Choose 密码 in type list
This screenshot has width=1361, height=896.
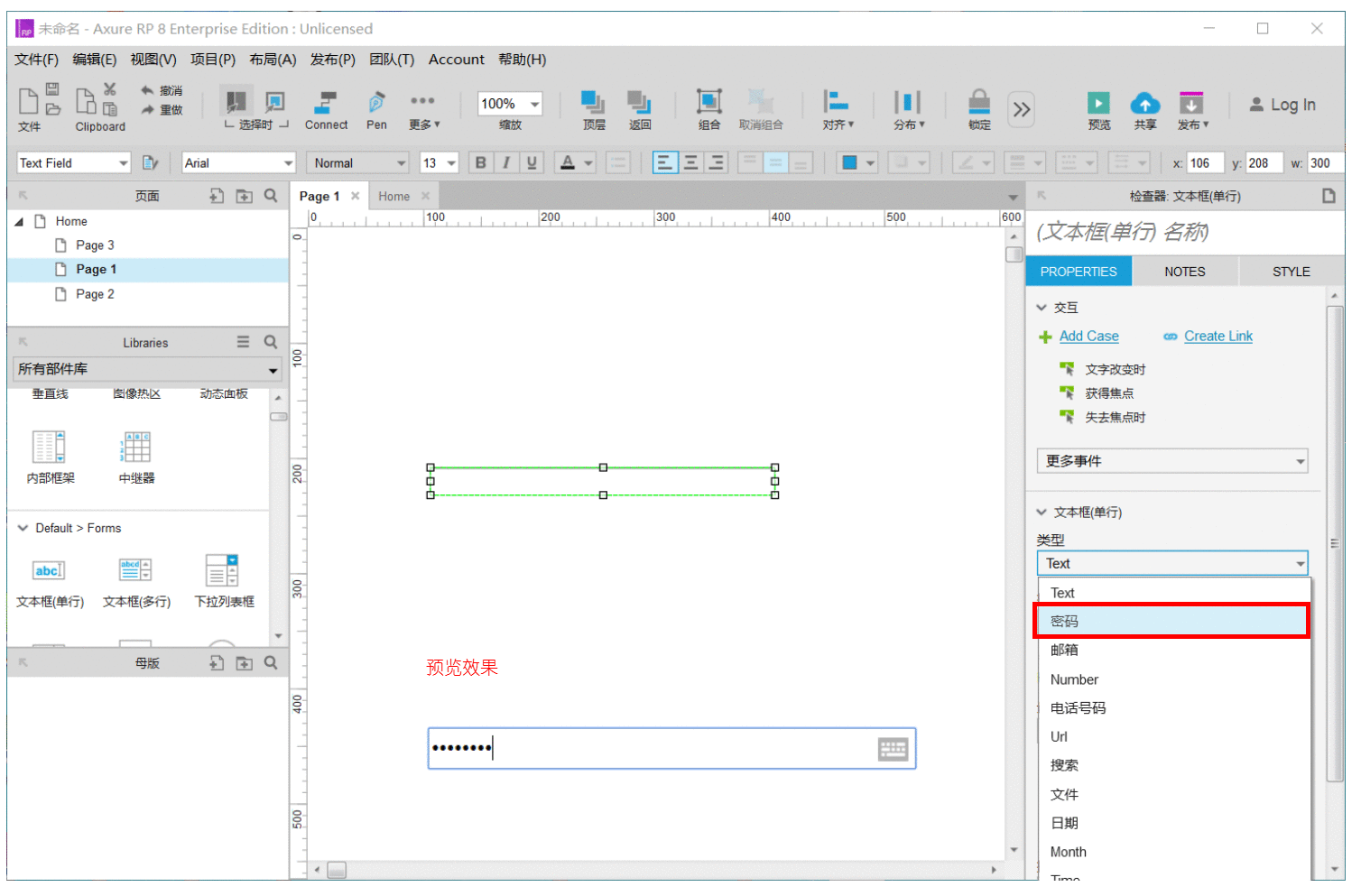tap(1171, 621)
